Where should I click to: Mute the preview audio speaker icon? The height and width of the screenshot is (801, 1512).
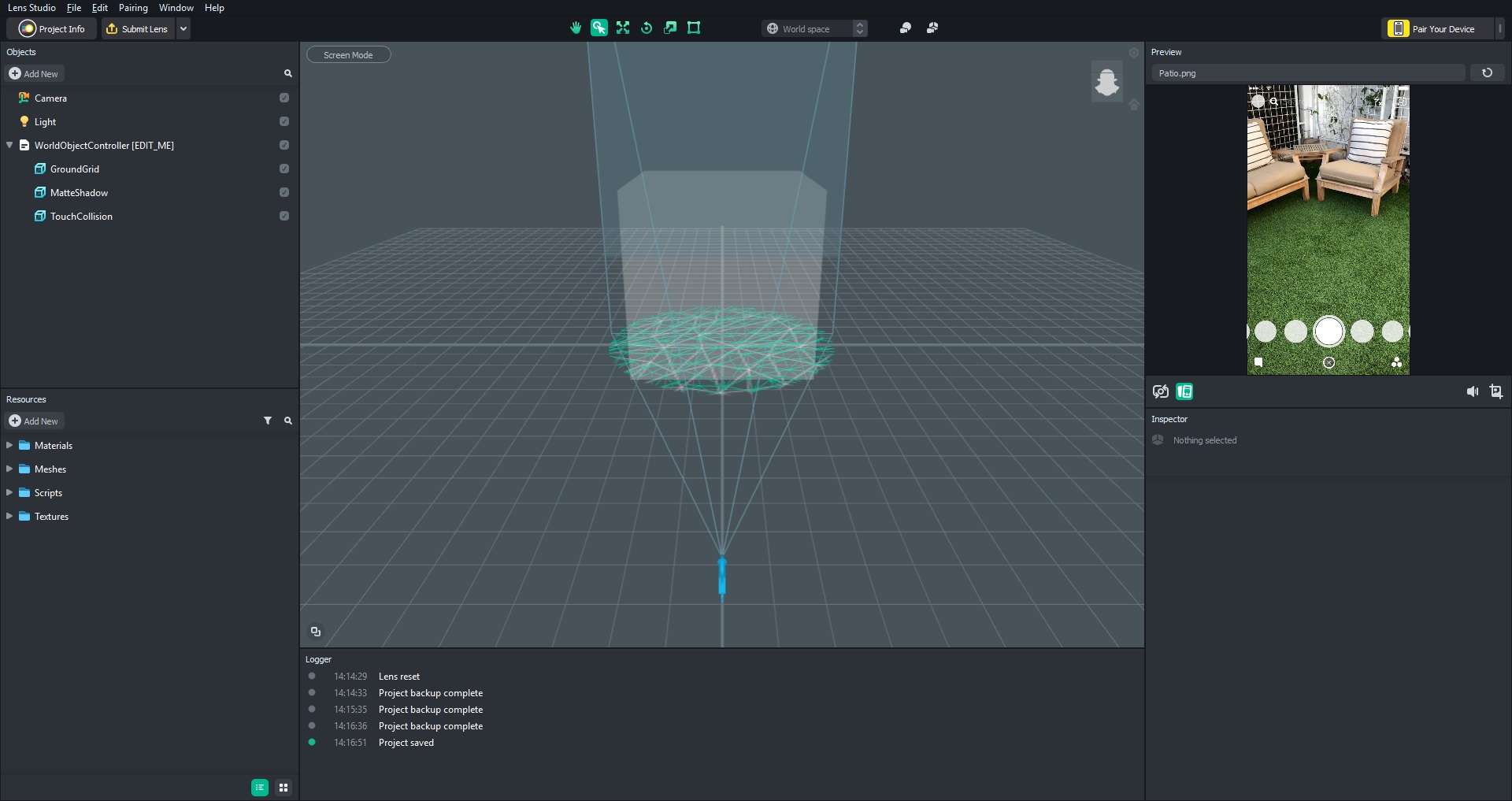click(x=1472, y=391)
